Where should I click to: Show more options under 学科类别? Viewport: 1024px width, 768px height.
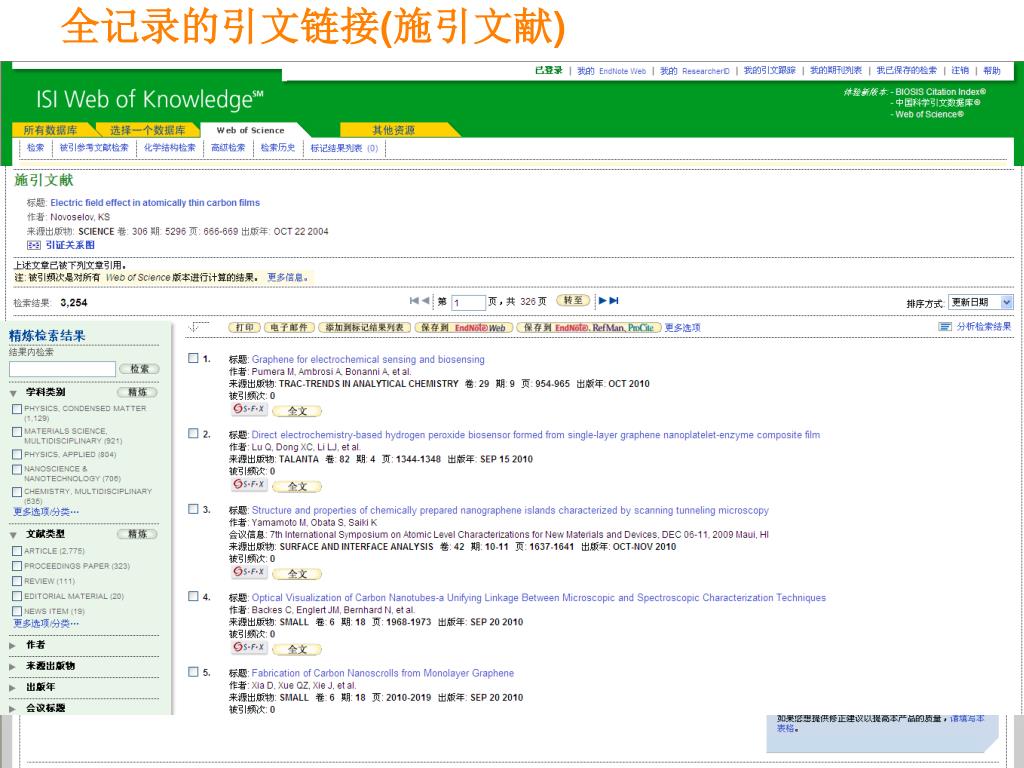[x=46, y=512]
